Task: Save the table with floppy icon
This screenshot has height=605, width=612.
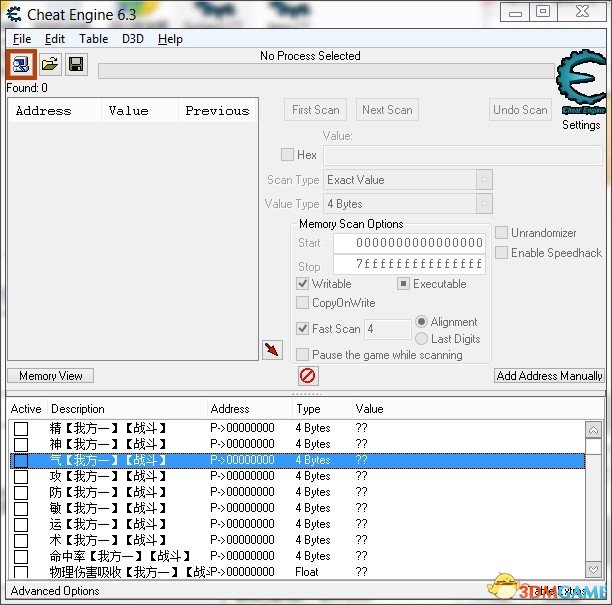Action: point(76,64)
